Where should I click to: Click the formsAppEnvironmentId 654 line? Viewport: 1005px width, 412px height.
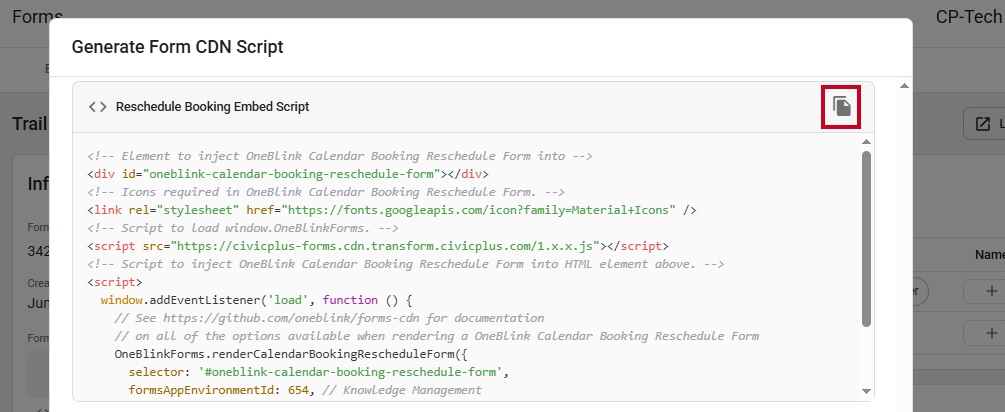[x=304, y=389]
